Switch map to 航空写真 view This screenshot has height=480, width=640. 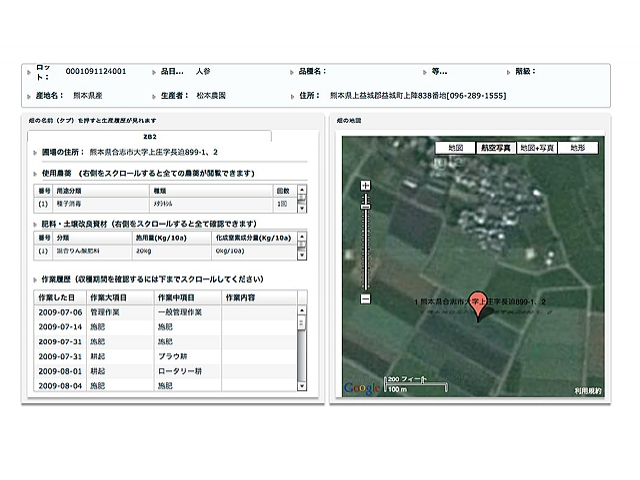coord(496,148)
